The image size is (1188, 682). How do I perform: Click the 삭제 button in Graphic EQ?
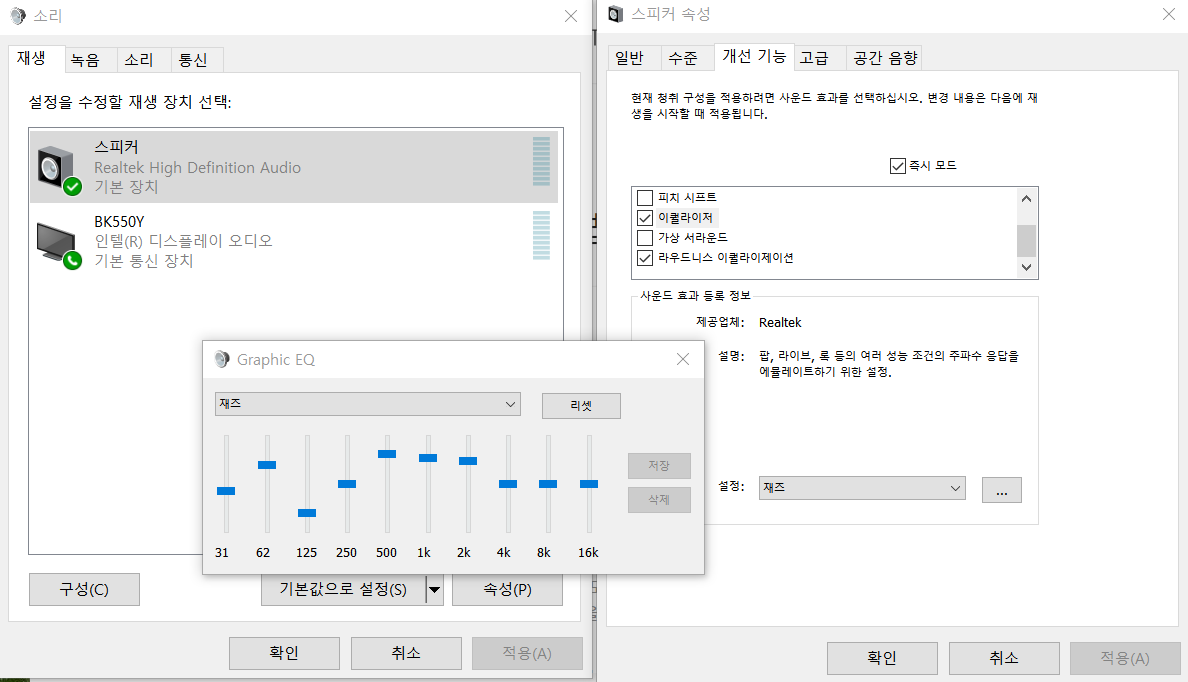point(659,499)
